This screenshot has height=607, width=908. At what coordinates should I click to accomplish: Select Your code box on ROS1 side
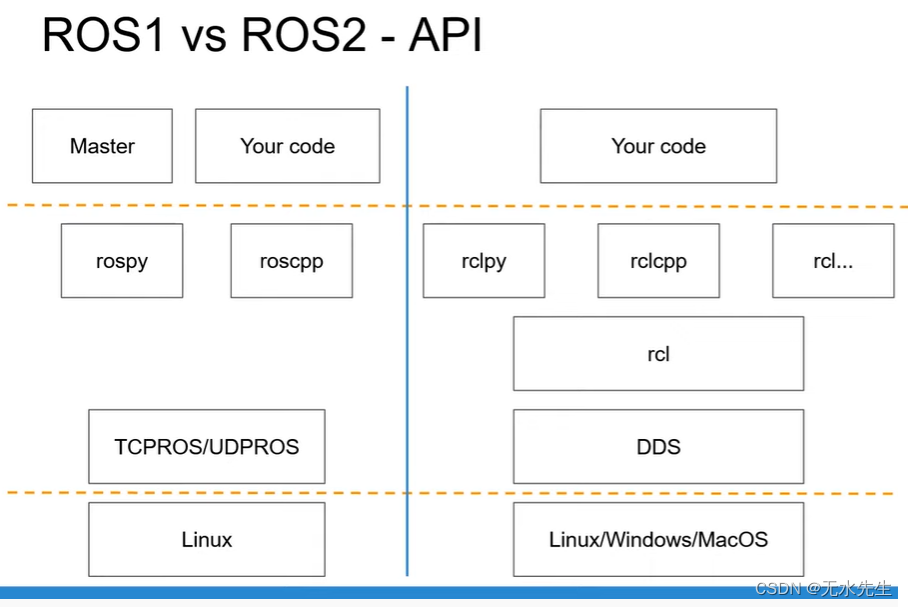tap(287, 146)
